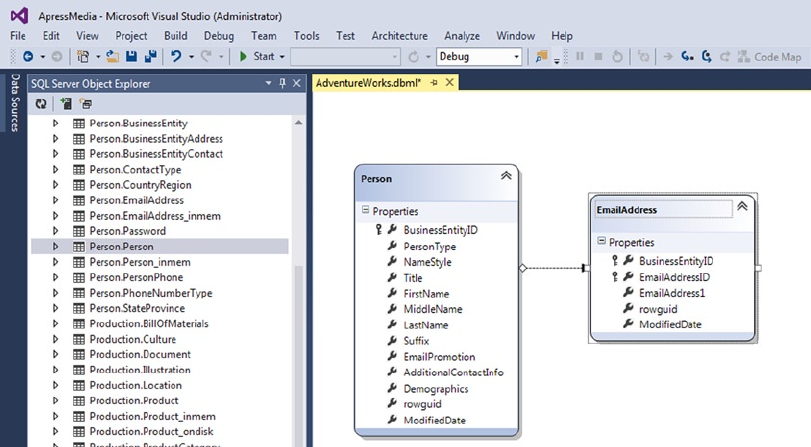Open the File menu
The height and width of the screenshot is (447, 811).
pos(18,36)
